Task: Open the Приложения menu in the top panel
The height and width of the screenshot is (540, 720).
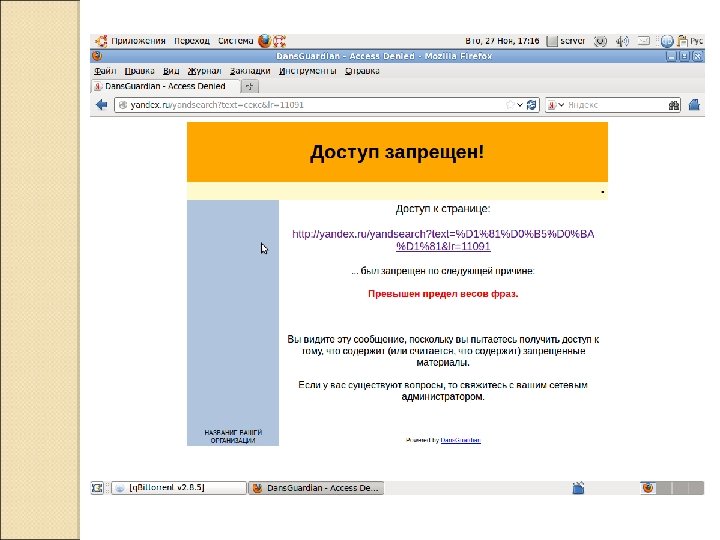Action: click(138, 41)
